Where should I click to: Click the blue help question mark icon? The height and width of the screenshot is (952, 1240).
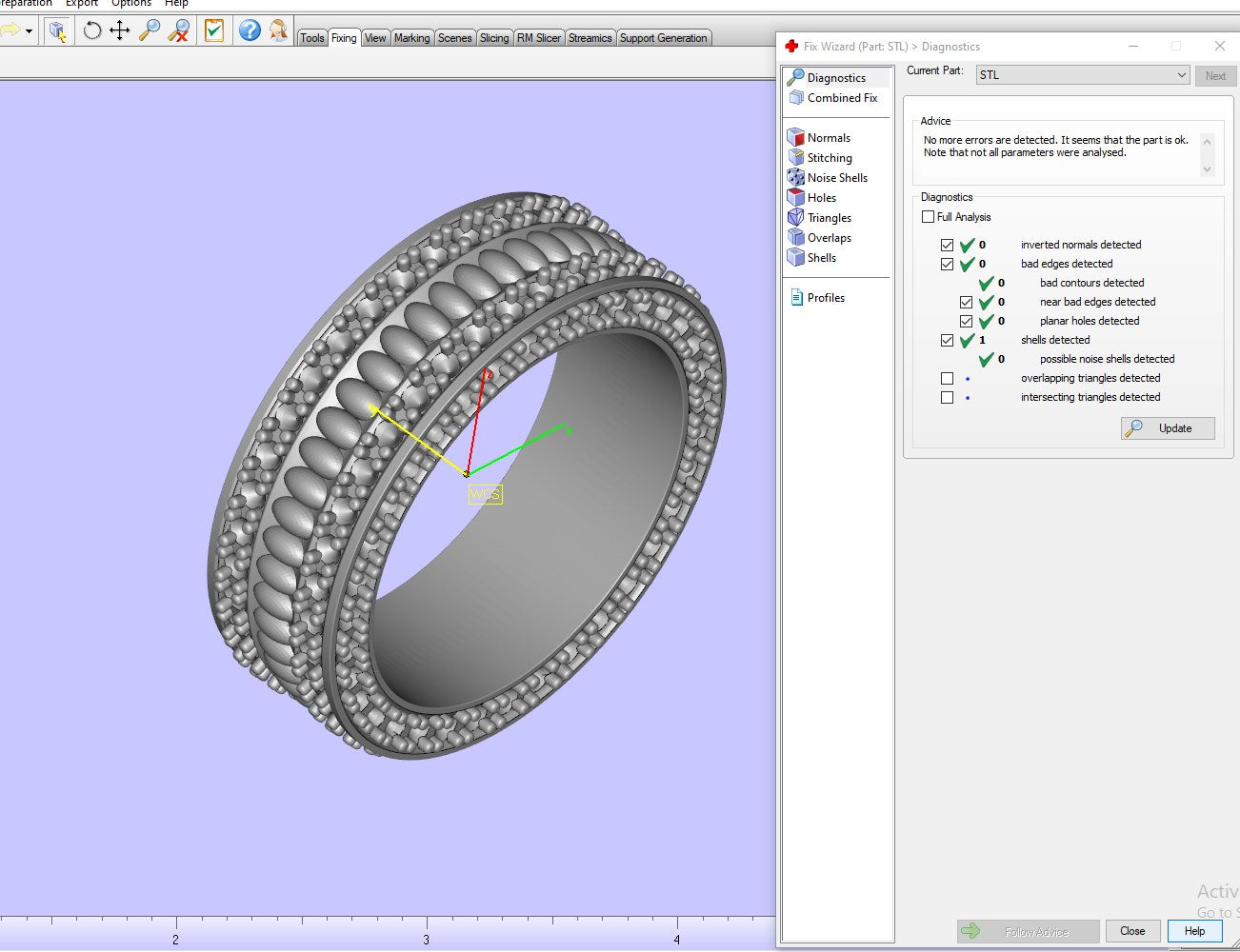(x=250, y=30)
